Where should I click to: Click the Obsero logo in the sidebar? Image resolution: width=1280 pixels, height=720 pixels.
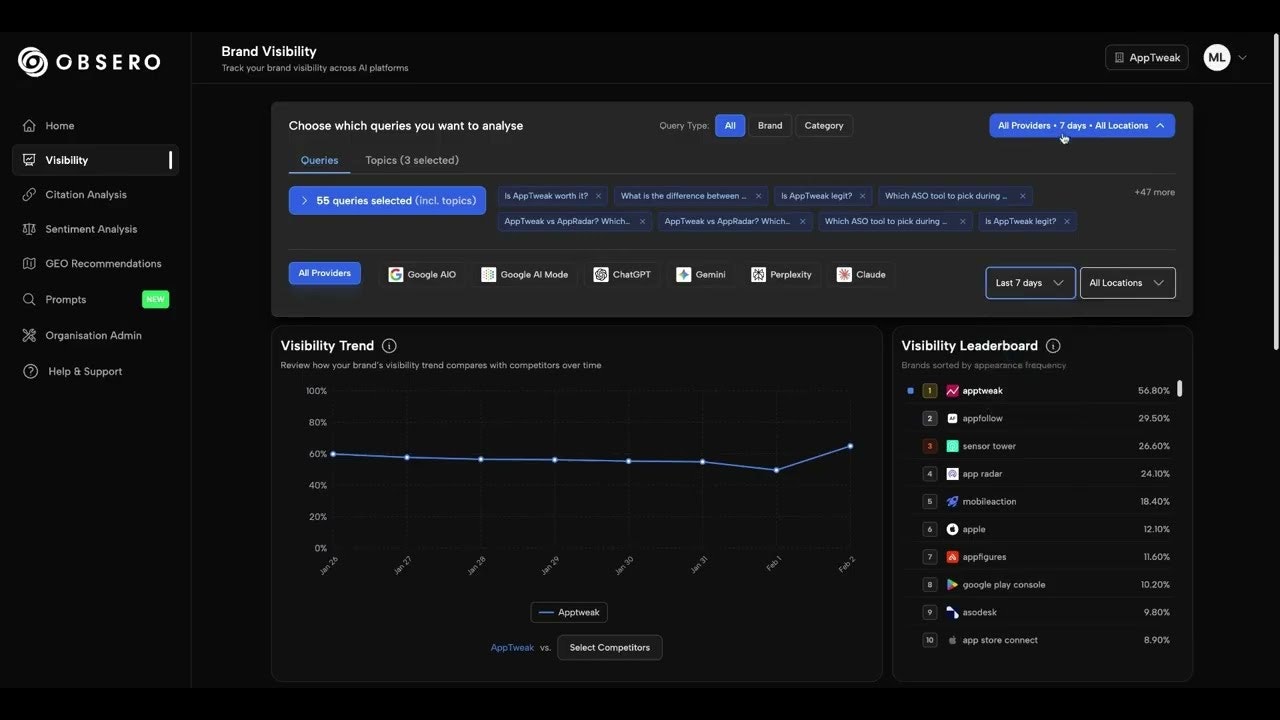coord(88,62)
